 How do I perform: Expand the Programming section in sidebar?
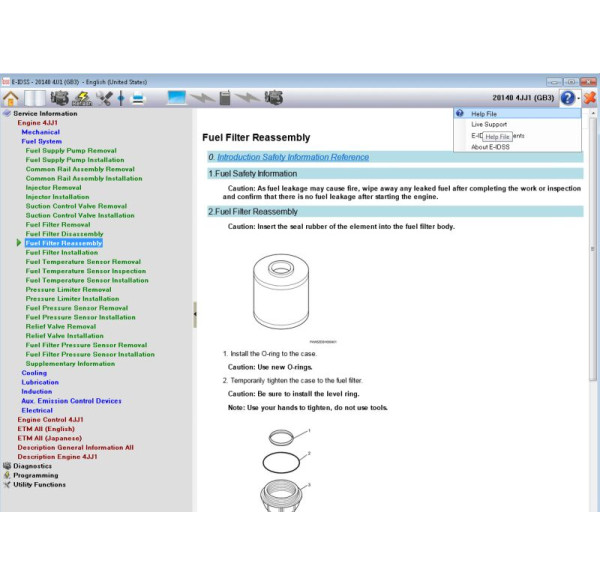pyautogui.click(x=35, y=475)
